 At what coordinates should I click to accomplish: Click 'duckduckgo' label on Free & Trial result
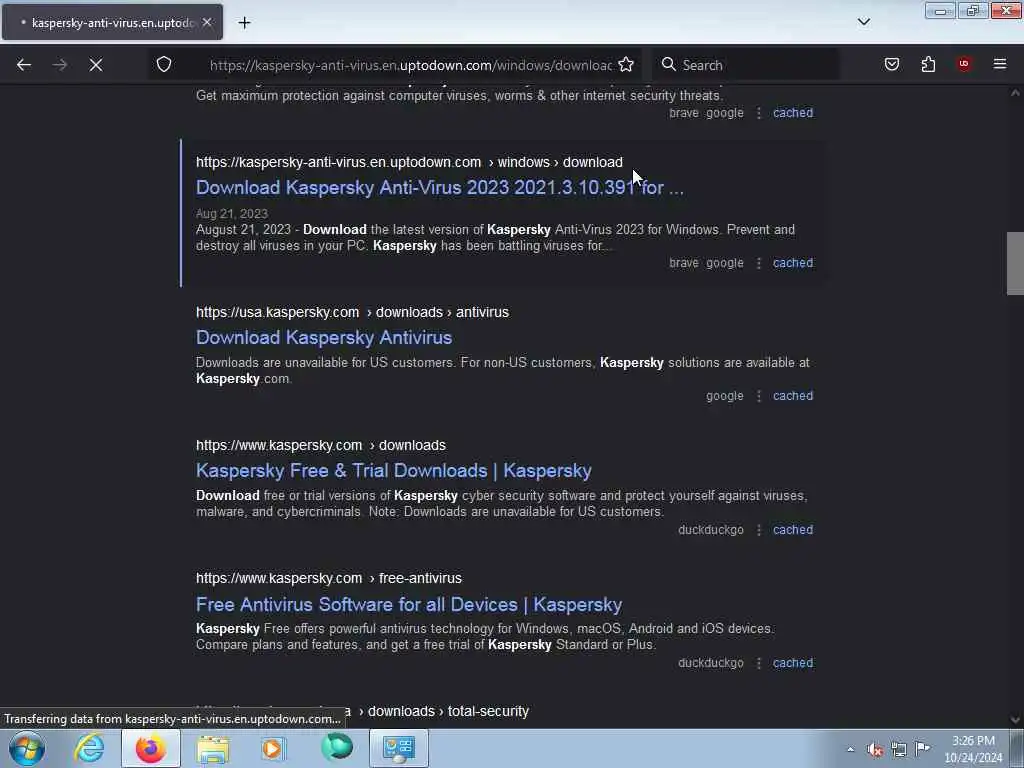click(x=711, y=530)
